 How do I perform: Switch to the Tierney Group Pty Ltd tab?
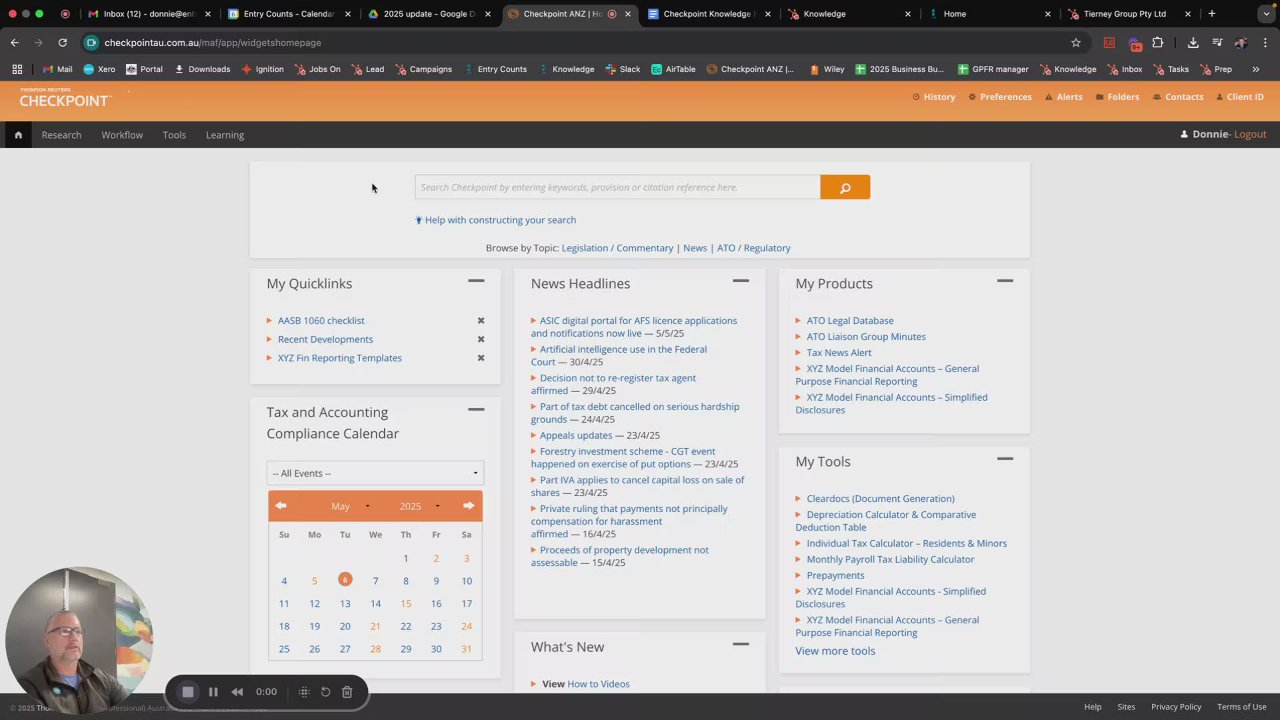pos(1128,14)
